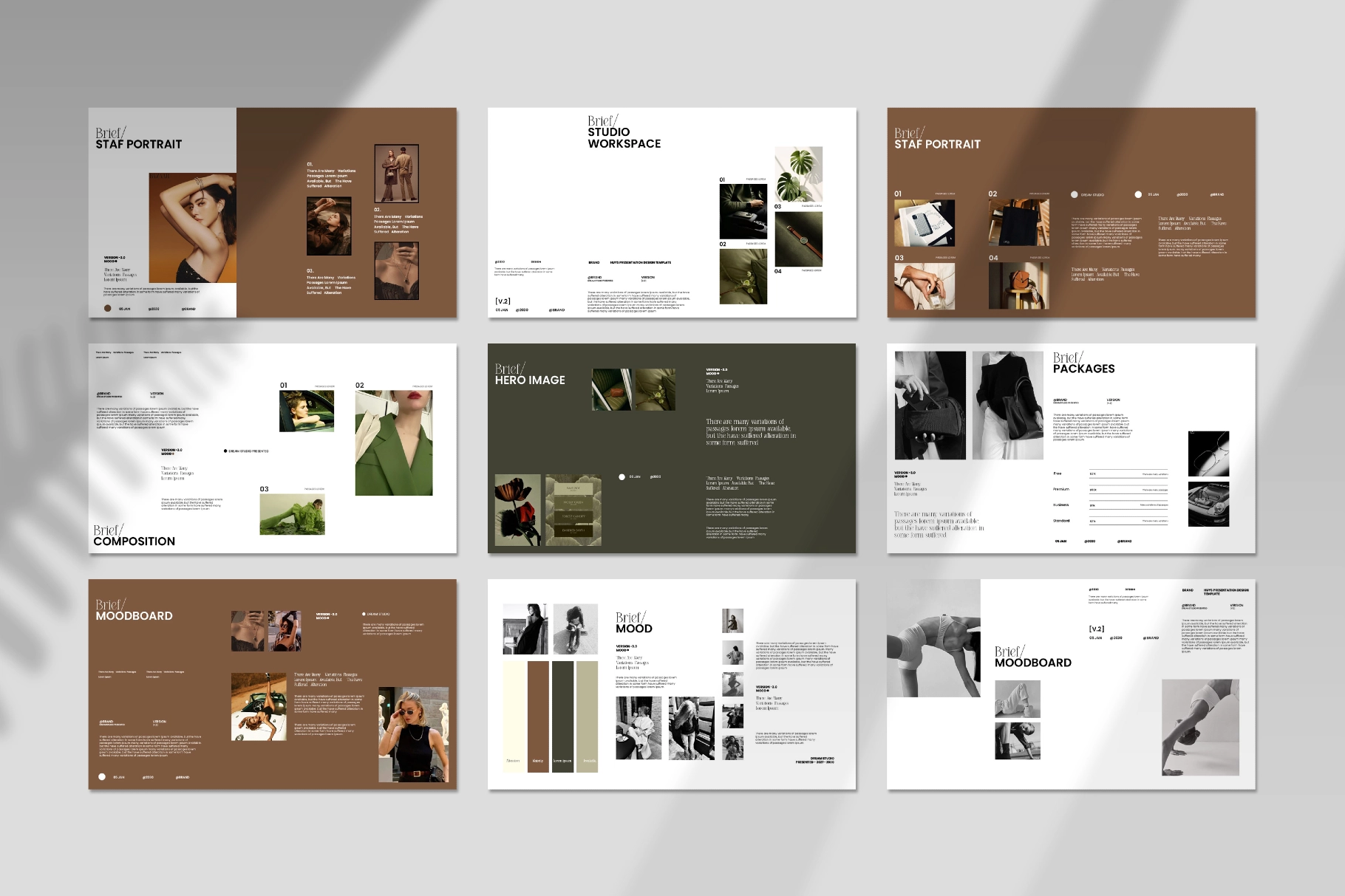
Task: Click the @BRAND link on the Moodboard slide footer
Action: [183, 776]
